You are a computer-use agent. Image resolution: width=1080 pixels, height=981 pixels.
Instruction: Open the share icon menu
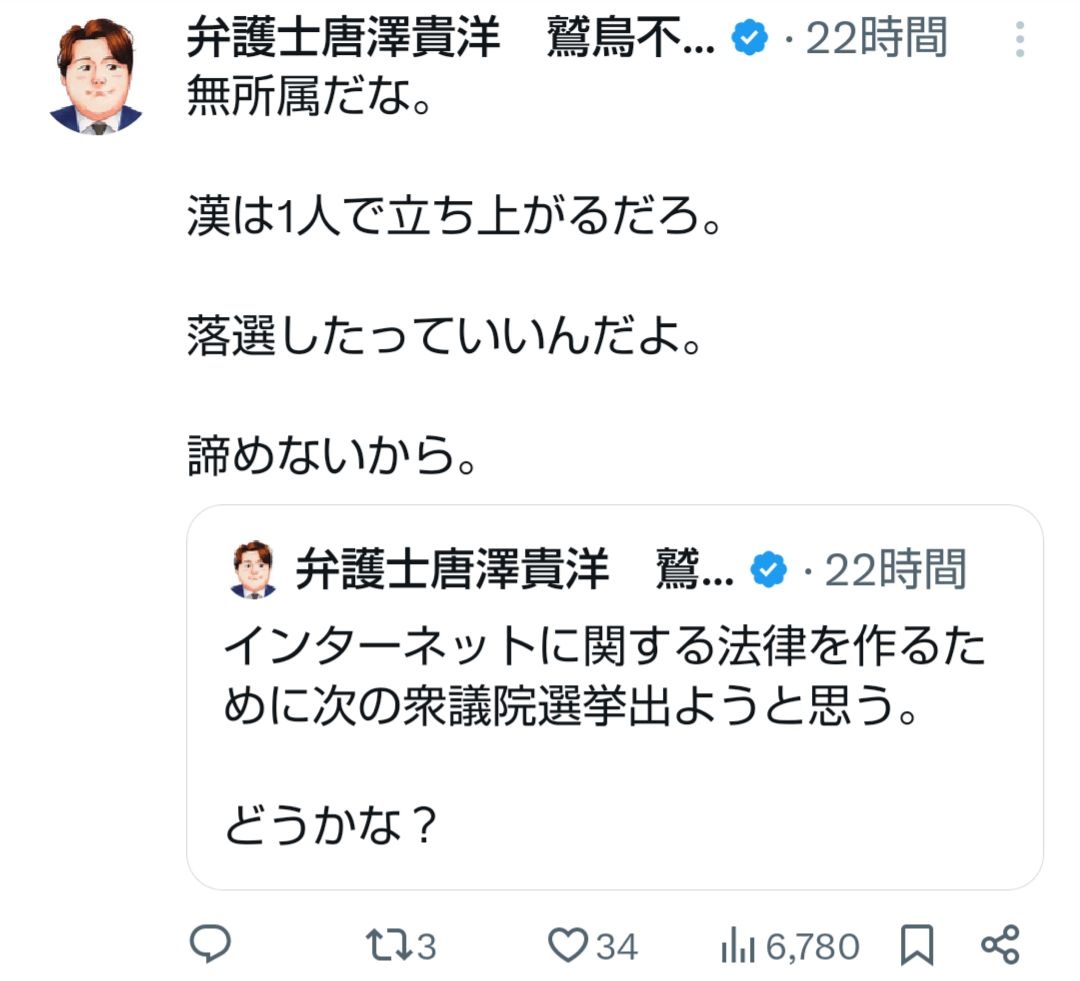point(999,943)
